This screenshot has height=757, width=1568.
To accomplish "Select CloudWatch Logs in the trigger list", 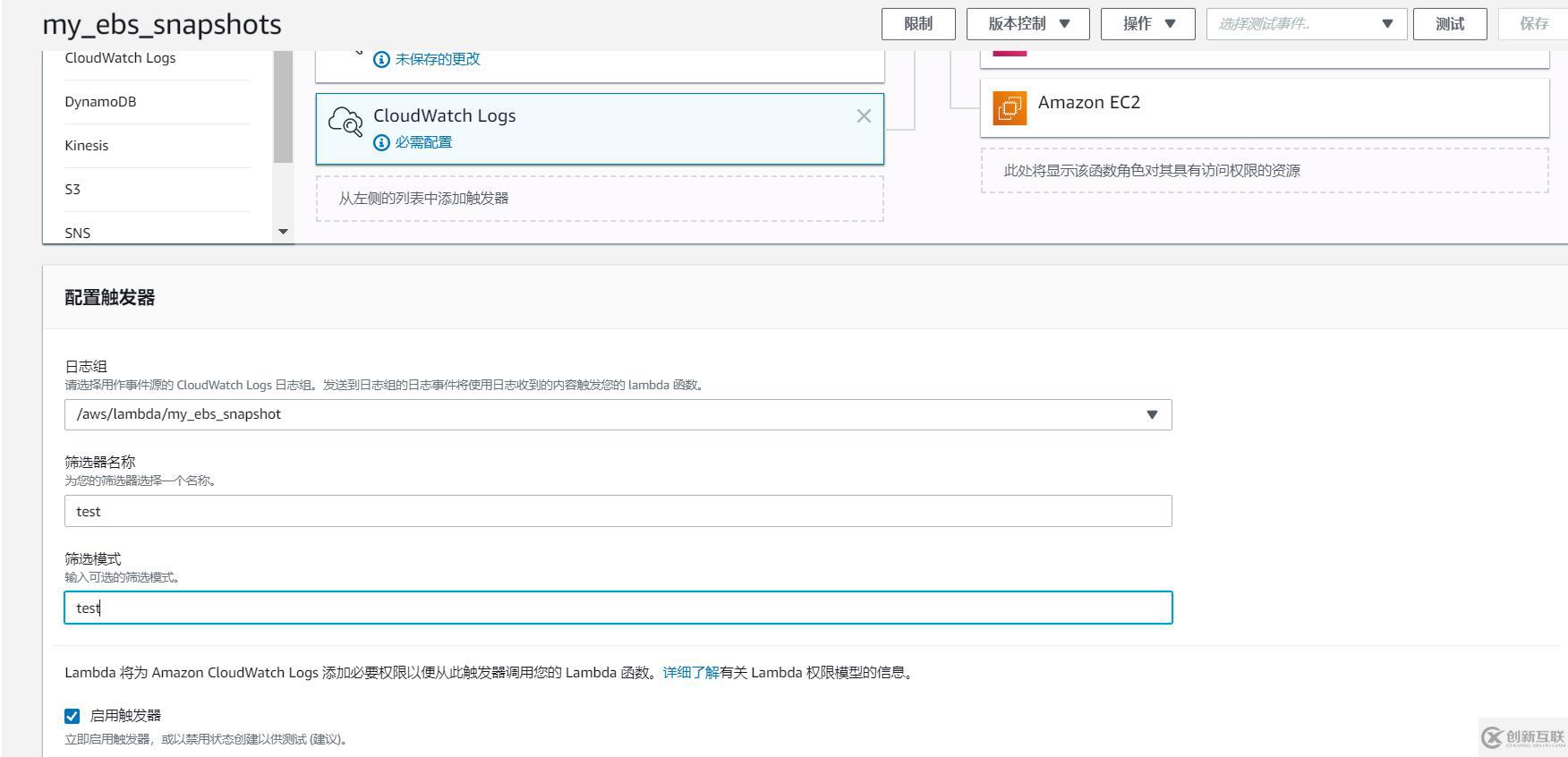I will click(121, 58).
